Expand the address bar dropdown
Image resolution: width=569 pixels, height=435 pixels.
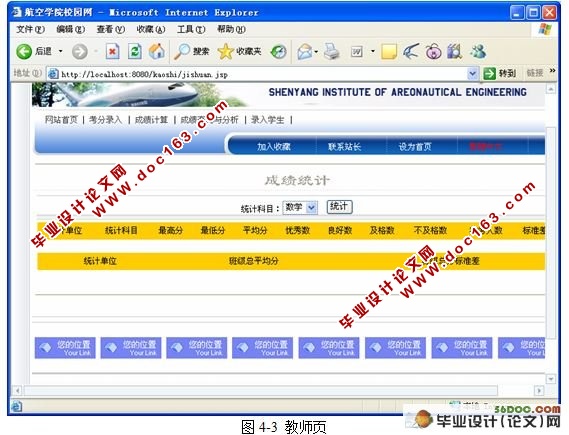(472, 74)
